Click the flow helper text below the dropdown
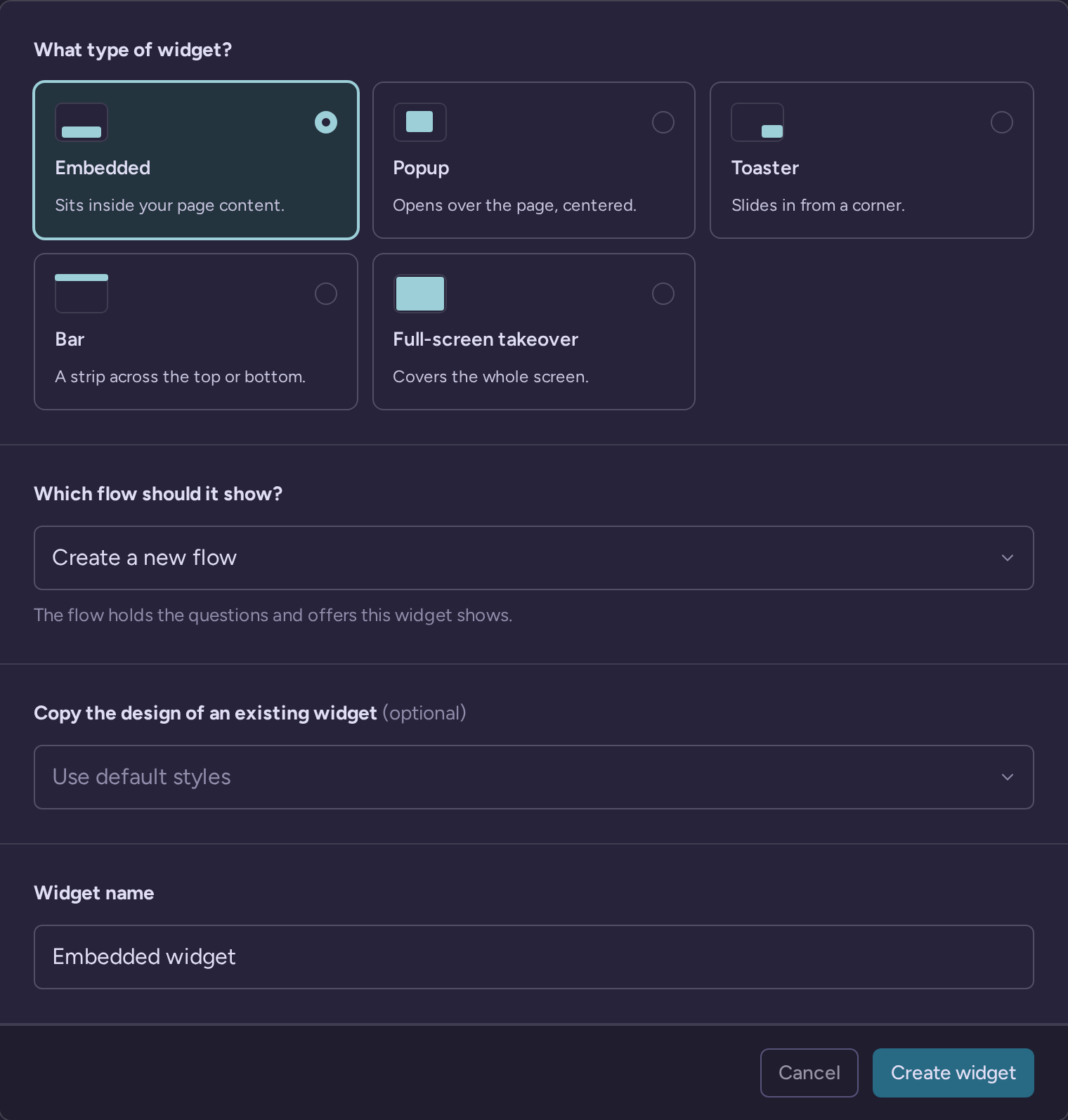 coord(273,615)
